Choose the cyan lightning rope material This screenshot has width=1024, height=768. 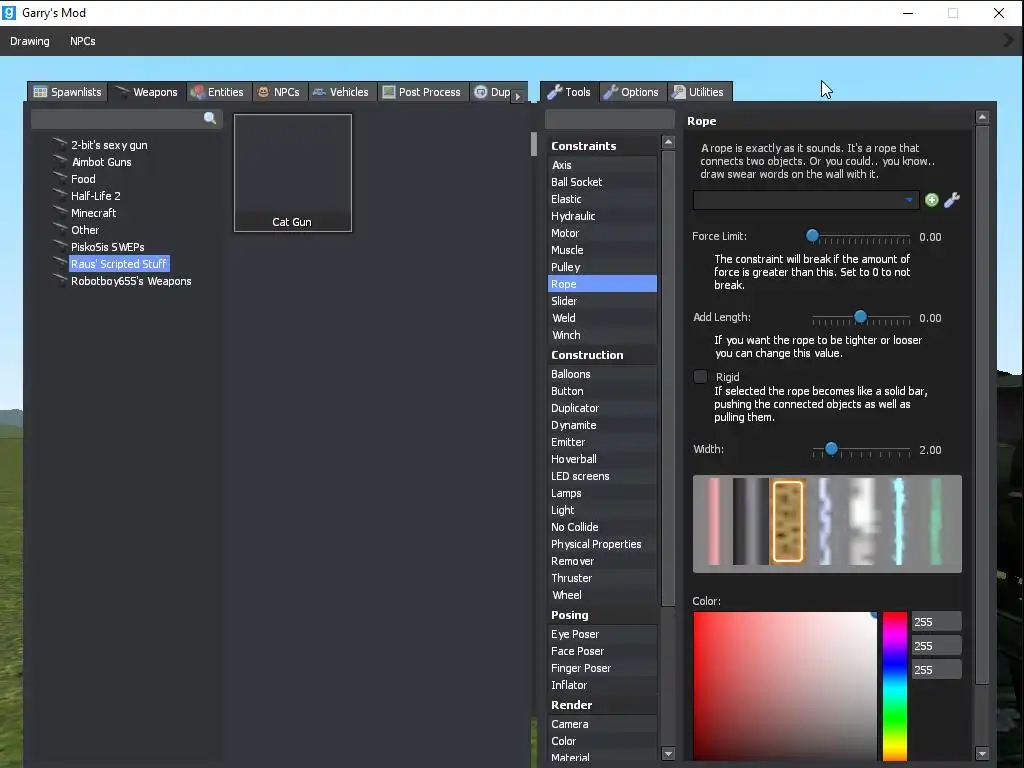[x=899, y=522]
